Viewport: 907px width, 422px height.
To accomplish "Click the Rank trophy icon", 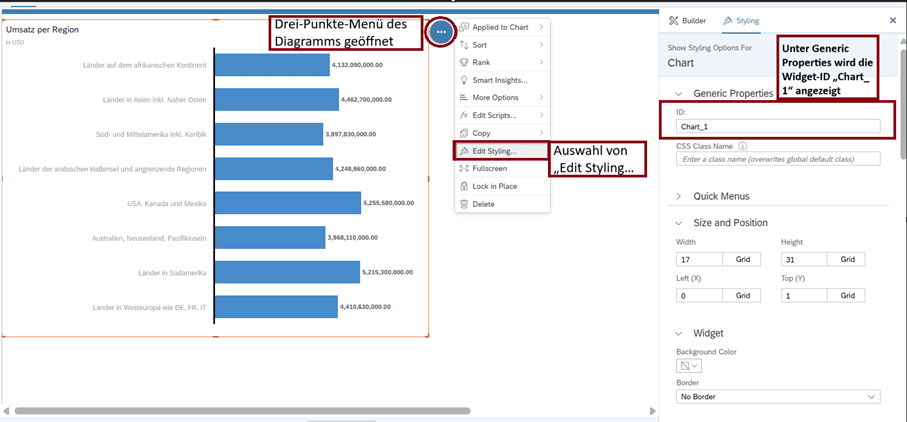I will coord(463,62).
